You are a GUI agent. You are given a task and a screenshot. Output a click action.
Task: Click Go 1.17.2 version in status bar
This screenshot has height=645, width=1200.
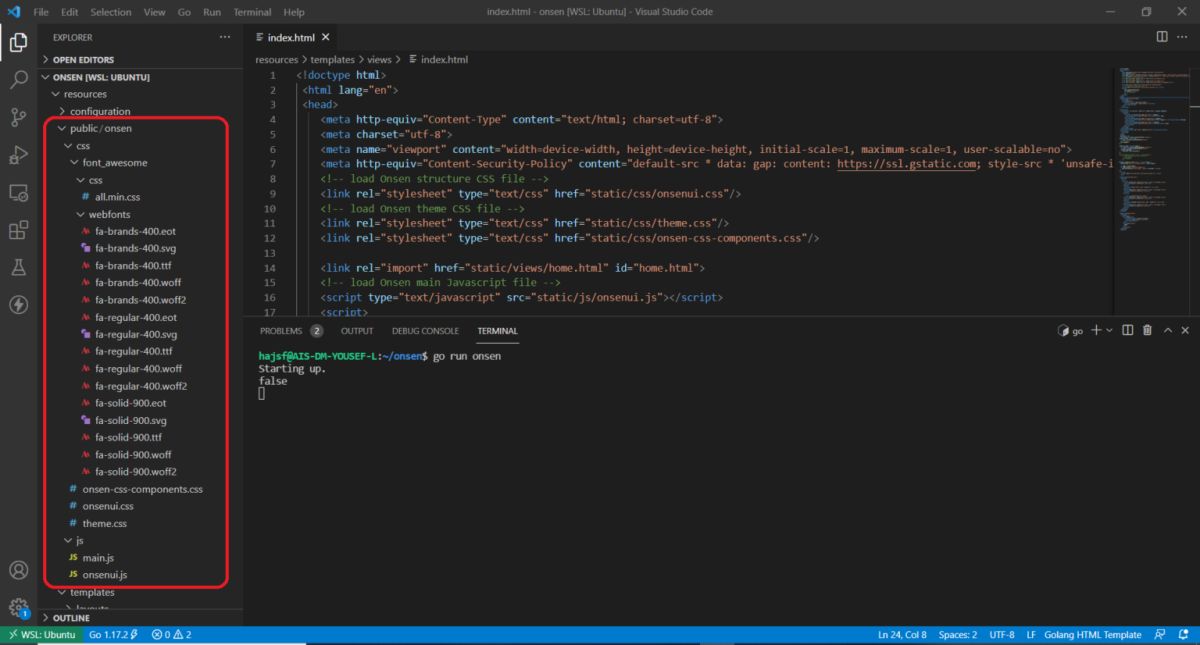coord(114,635)
